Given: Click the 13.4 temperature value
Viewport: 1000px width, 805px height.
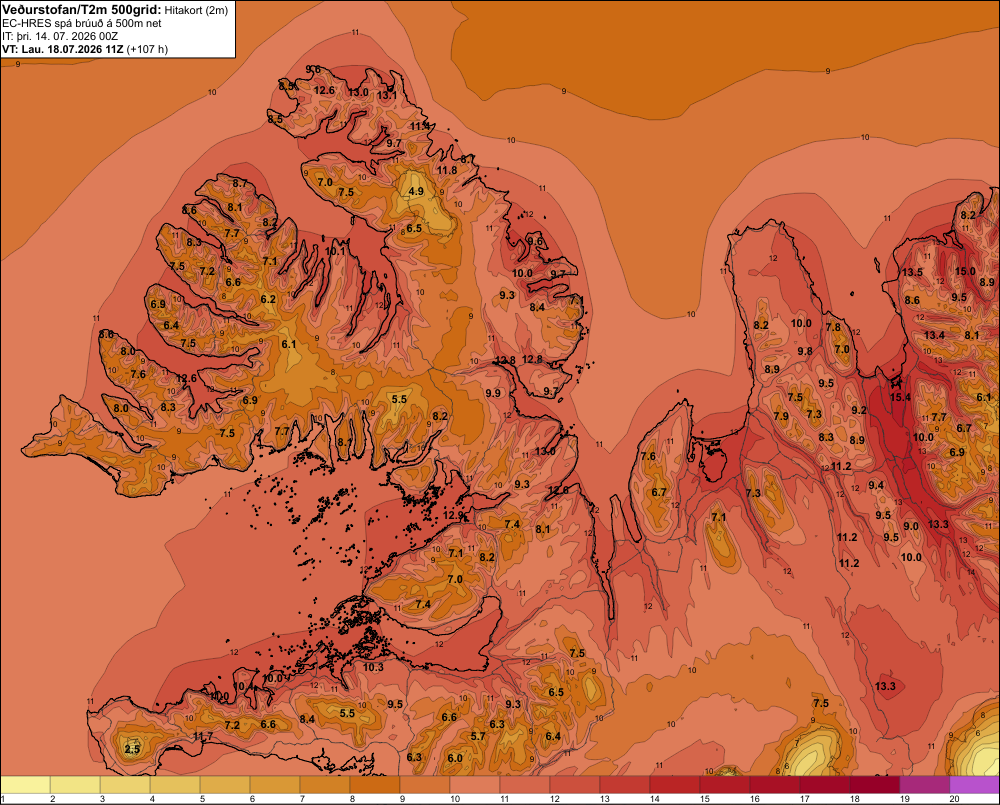Looking at the screenshot, I should pos(934,335).
